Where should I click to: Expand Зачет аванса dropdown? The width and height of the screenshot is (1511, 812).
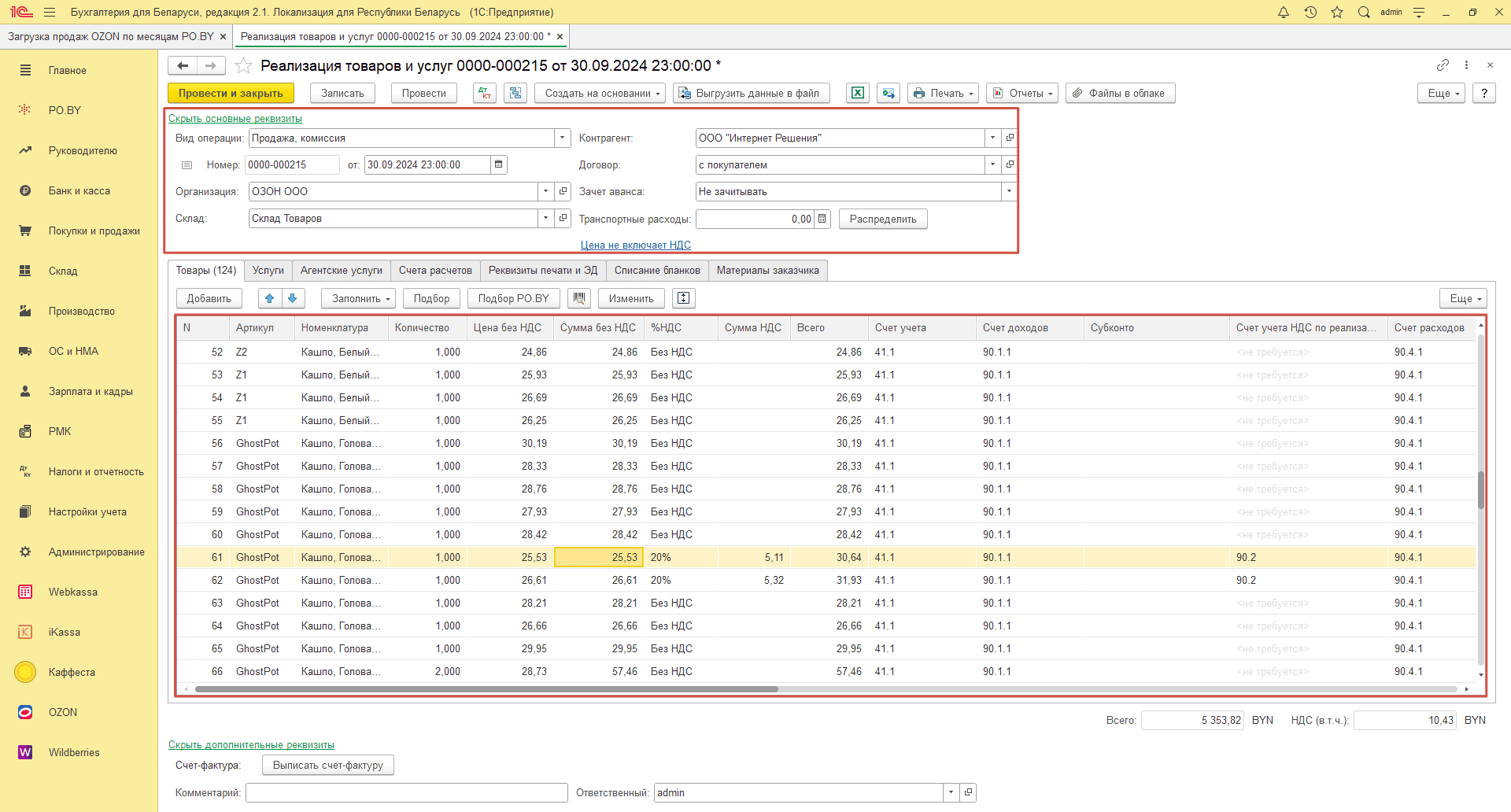tap(1008, 191)
